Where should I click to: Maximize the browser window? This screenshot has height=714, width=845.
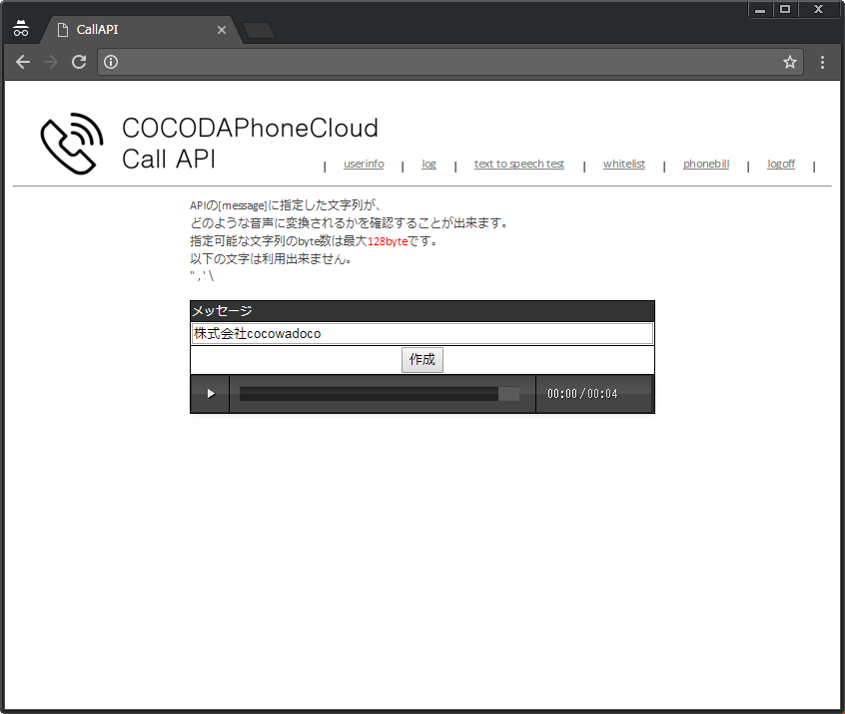point(785,10)
